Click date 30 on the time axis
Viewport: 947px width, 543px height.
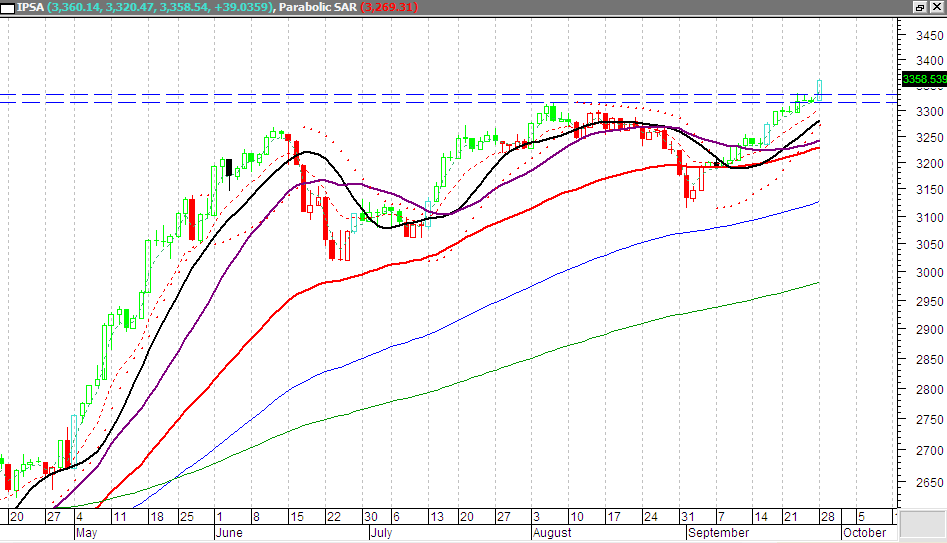pos(370,517)
